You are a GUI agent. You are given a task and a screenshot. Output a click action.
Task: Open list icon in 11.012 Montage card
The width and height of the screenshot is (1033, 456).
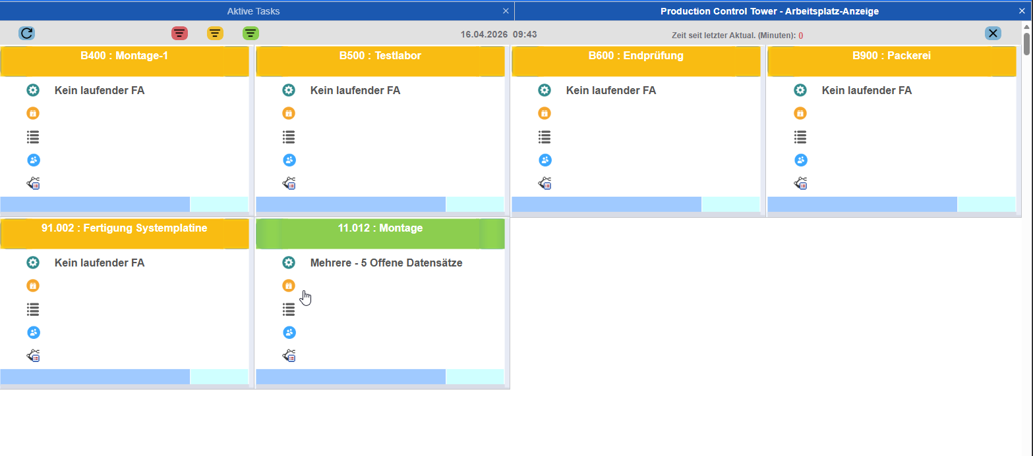point(289,309)
